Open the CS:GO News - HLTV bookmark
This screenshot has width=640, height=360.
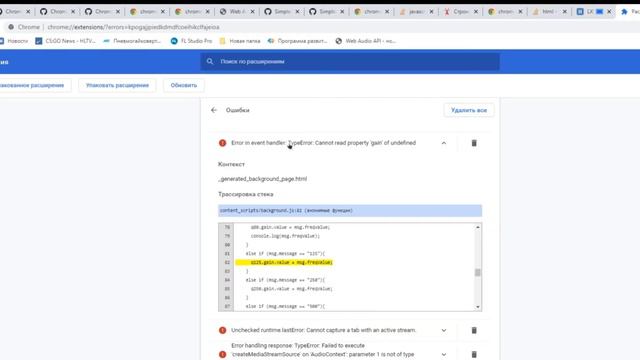click(65, 41)
